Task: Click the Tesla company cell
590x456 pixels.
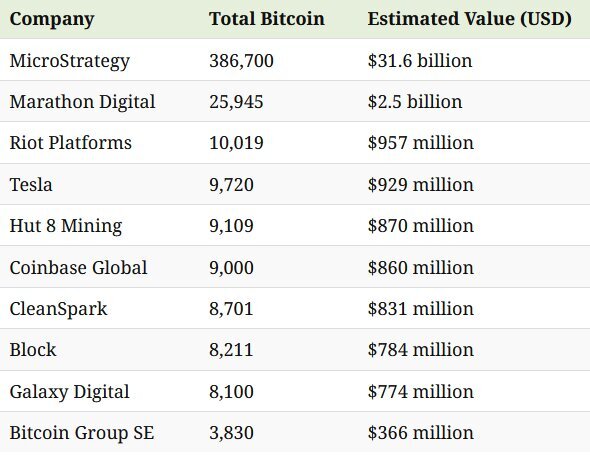Action: click(x=31, y=184)
